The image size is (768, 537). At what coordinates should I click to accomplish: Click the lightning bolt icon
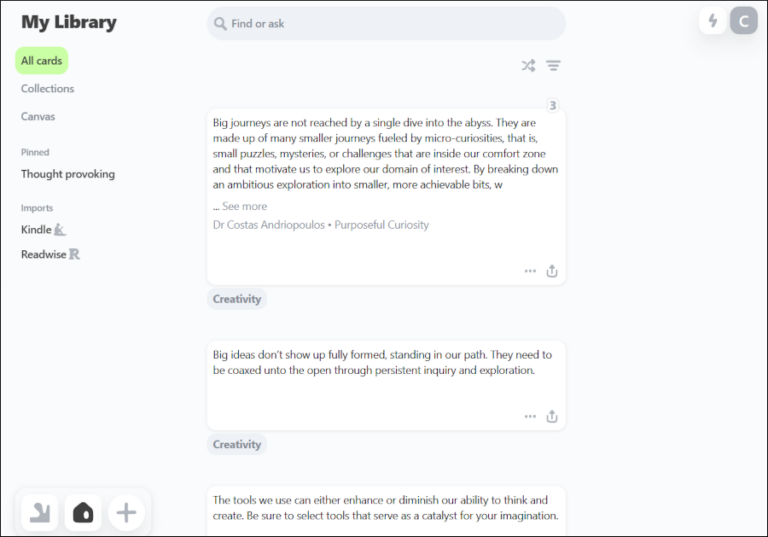coord(712,20)
